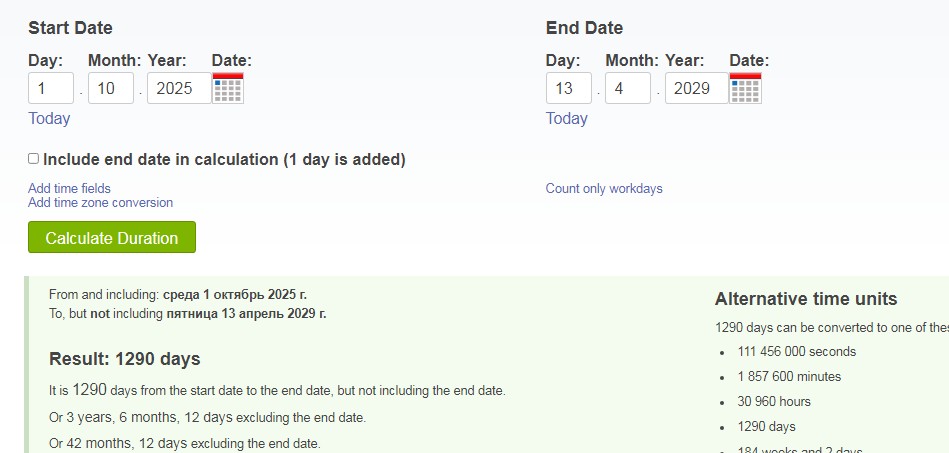
Task: Click the Alternative time units heading
Action: (806, 299)
